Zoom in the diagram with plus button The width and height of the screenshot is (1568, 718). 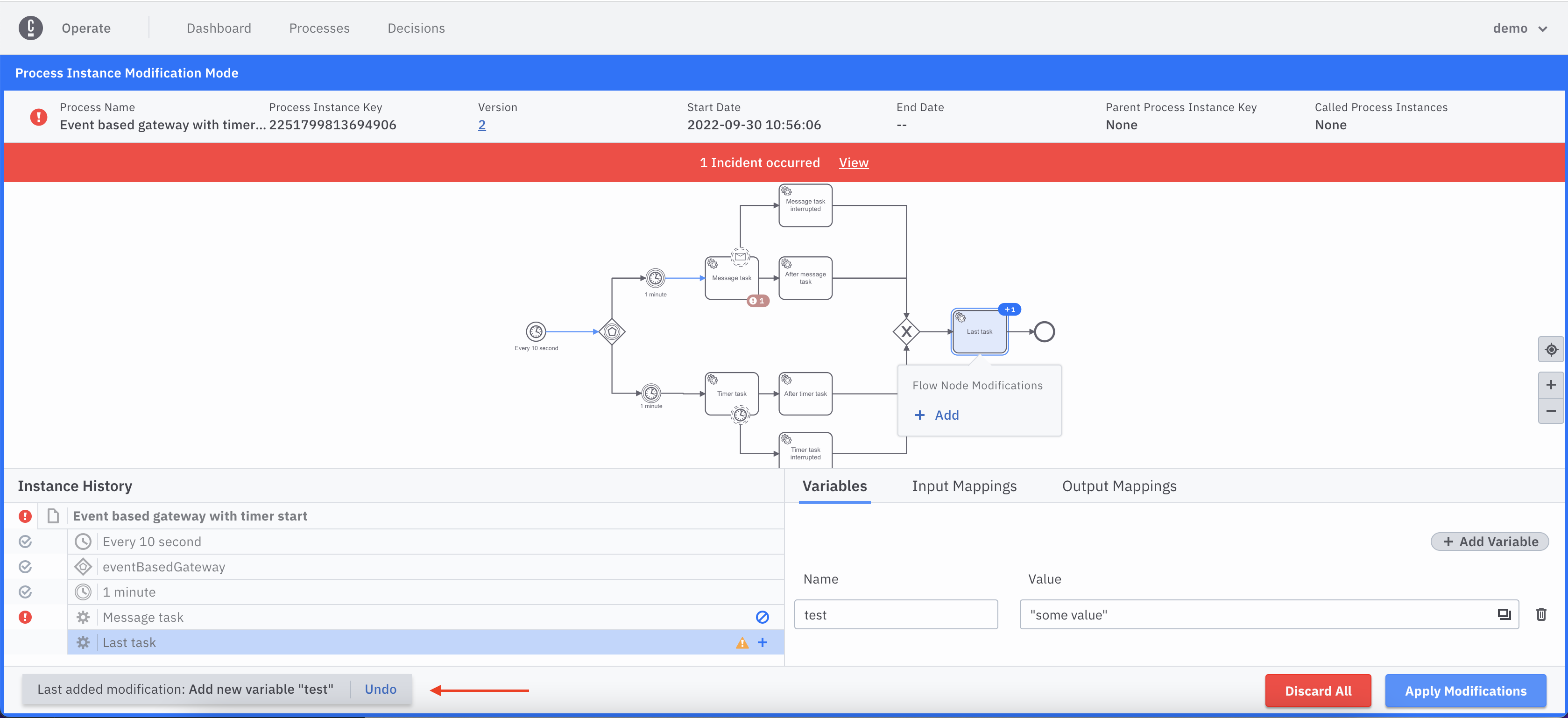(1550, 385)
